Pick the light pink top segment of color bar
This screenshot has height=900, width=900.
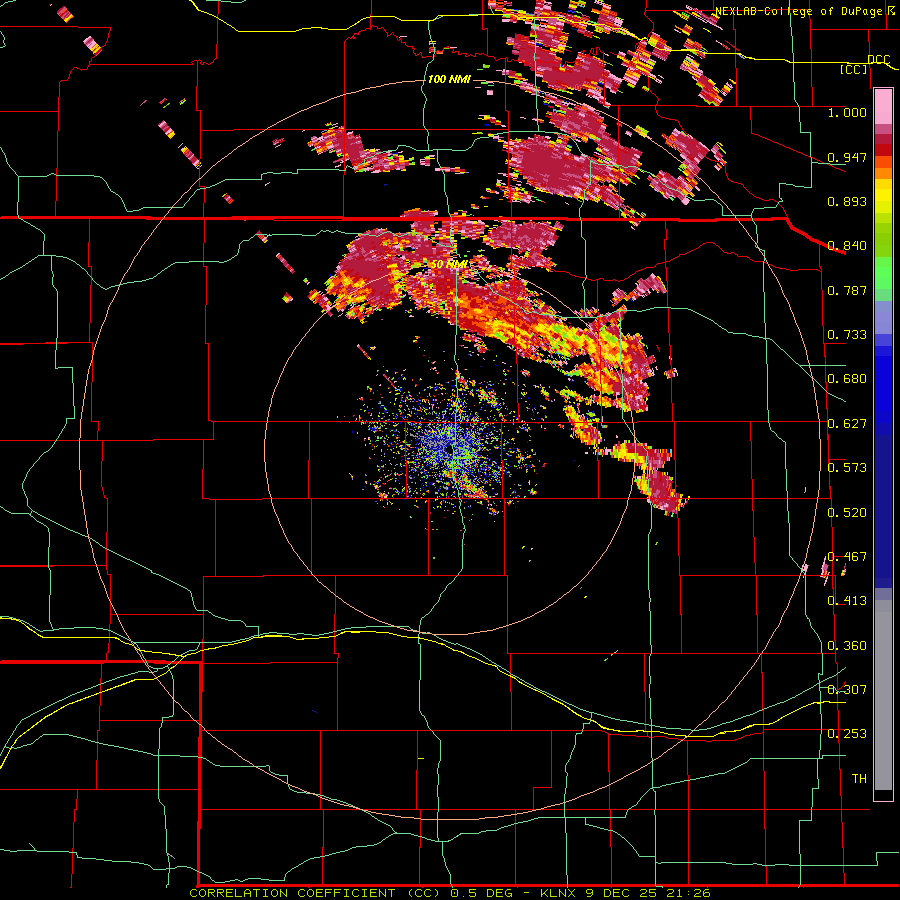[883, 107]
